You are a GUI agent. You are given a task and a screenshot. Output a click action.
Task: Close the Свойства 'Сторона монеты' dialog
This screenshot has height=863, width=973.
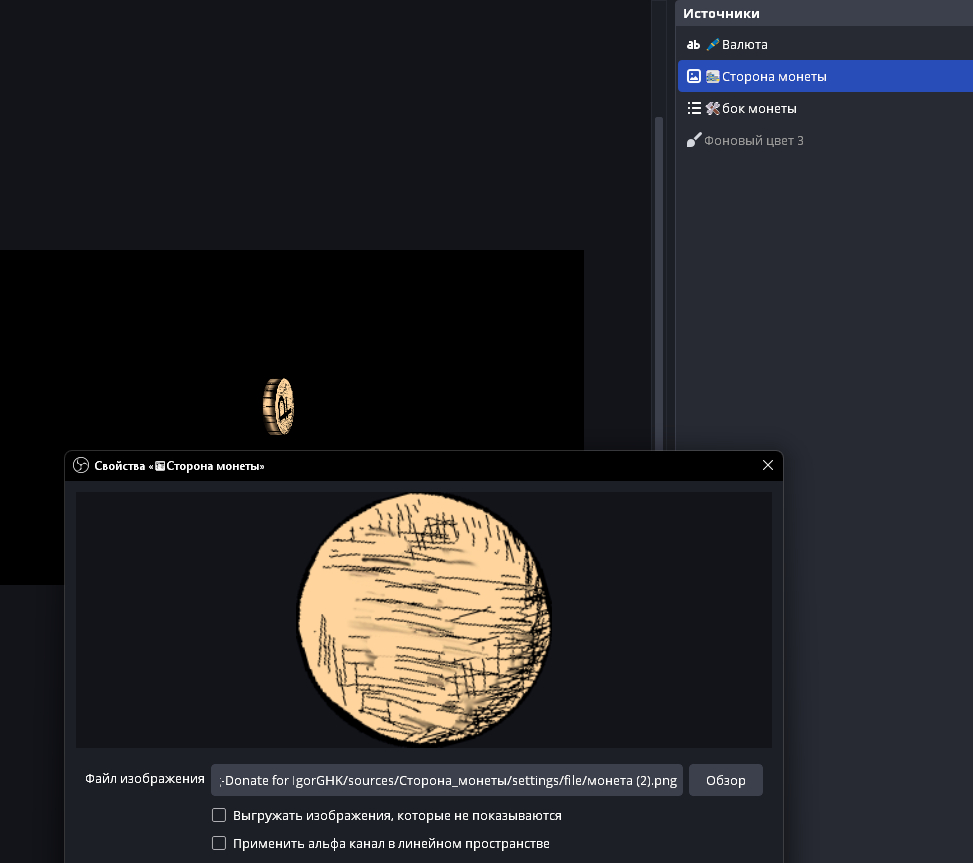click(x=768, y=466)
